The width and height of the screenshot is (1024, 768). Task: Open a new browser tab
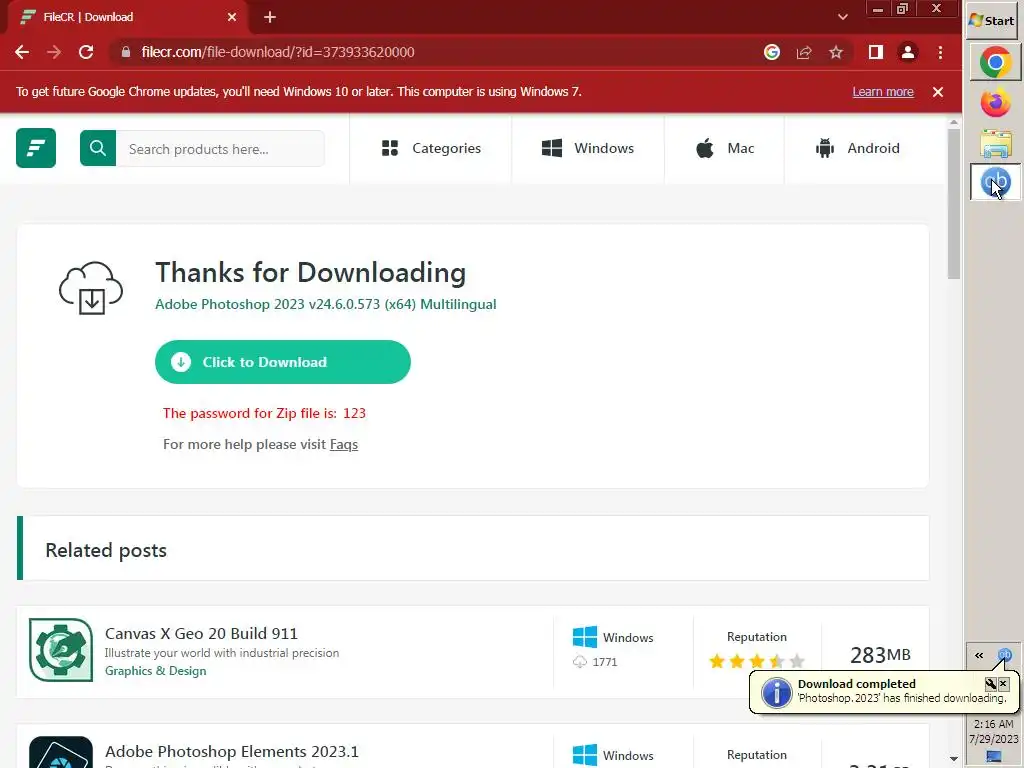(270, 18)
